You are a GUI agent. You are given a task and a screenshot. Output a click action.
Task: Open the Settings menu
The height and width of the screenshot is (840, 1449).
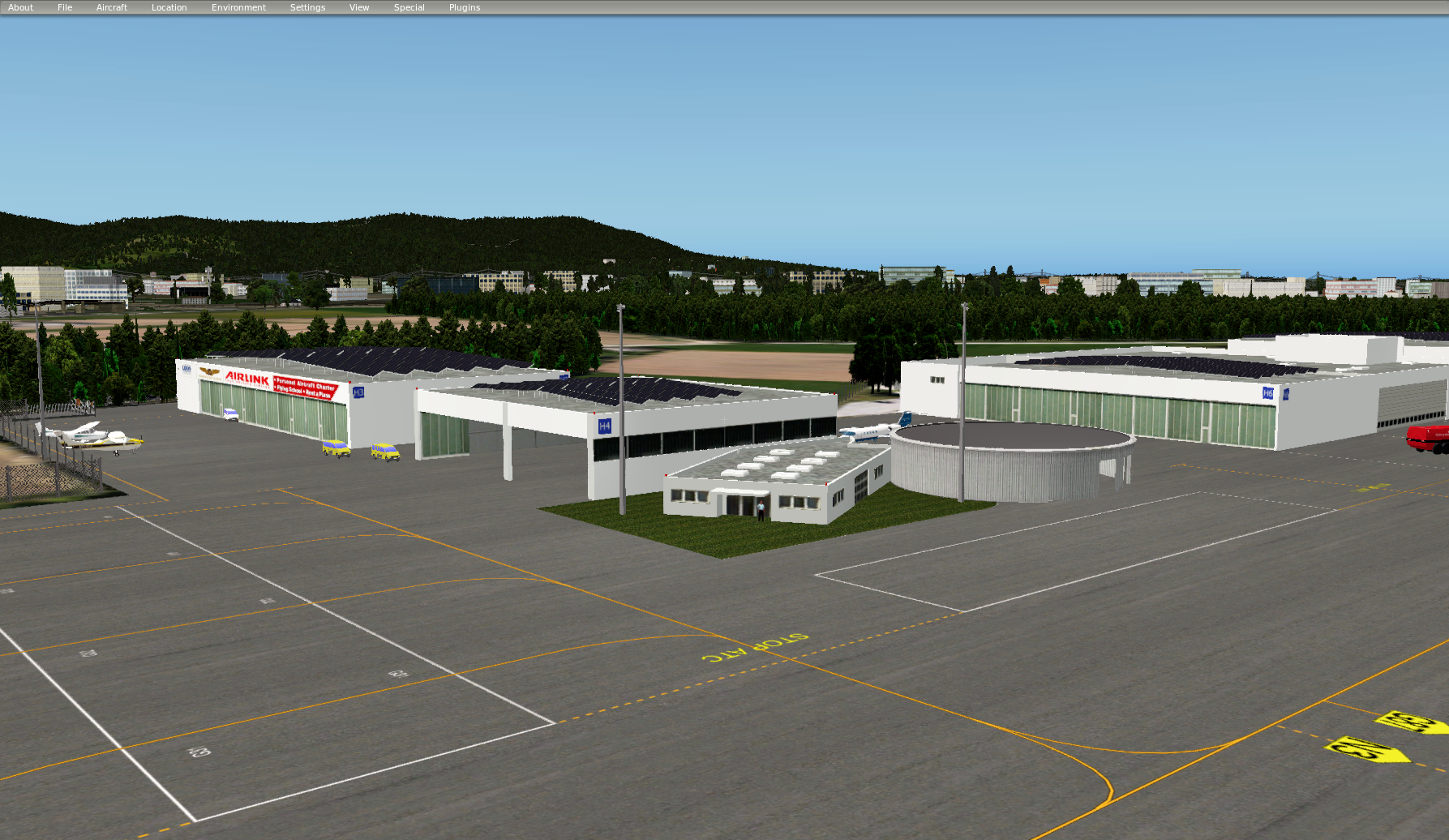[307, 7]
